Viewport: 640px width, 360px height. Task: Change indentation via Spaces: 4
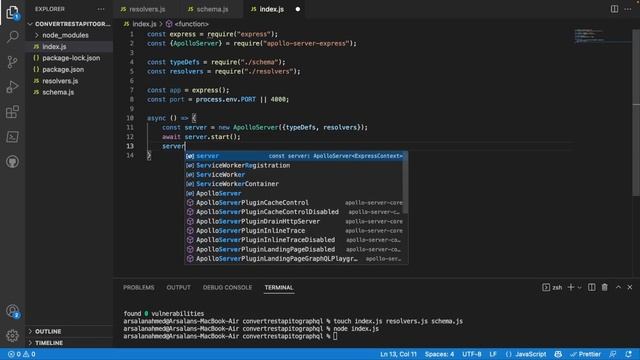439,354
